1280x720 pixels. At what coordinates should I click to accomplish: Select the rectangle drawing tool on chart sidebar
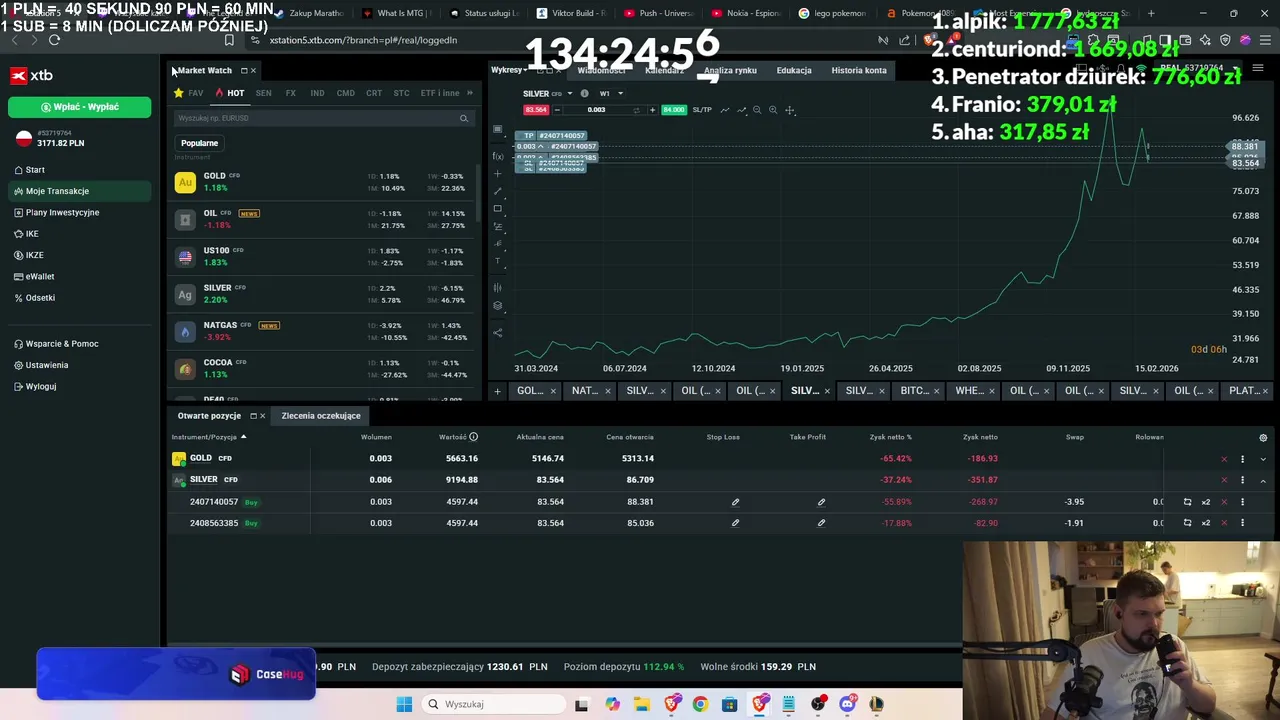498,209
